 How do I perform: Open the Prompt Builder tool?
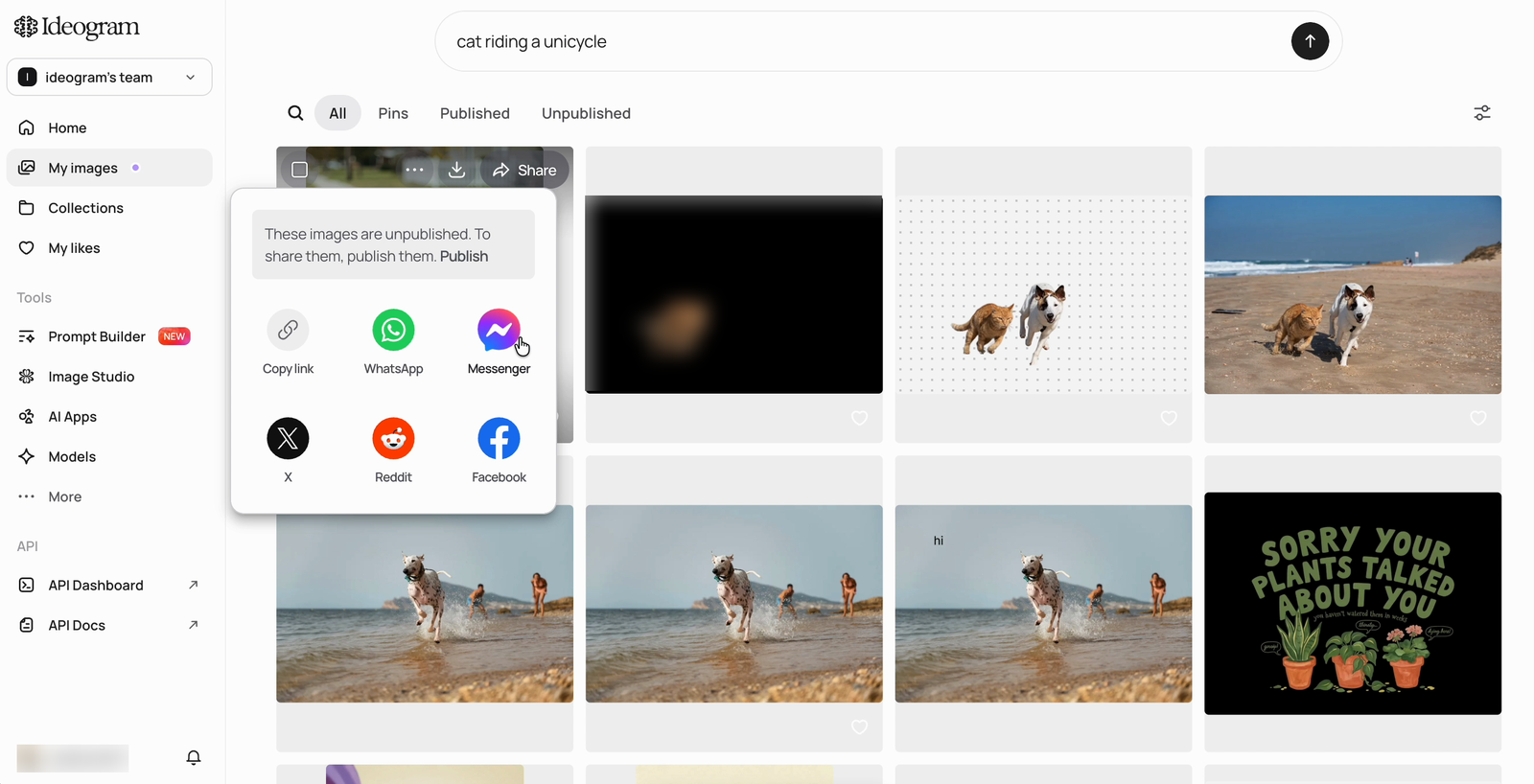click(x=109, y=336)
